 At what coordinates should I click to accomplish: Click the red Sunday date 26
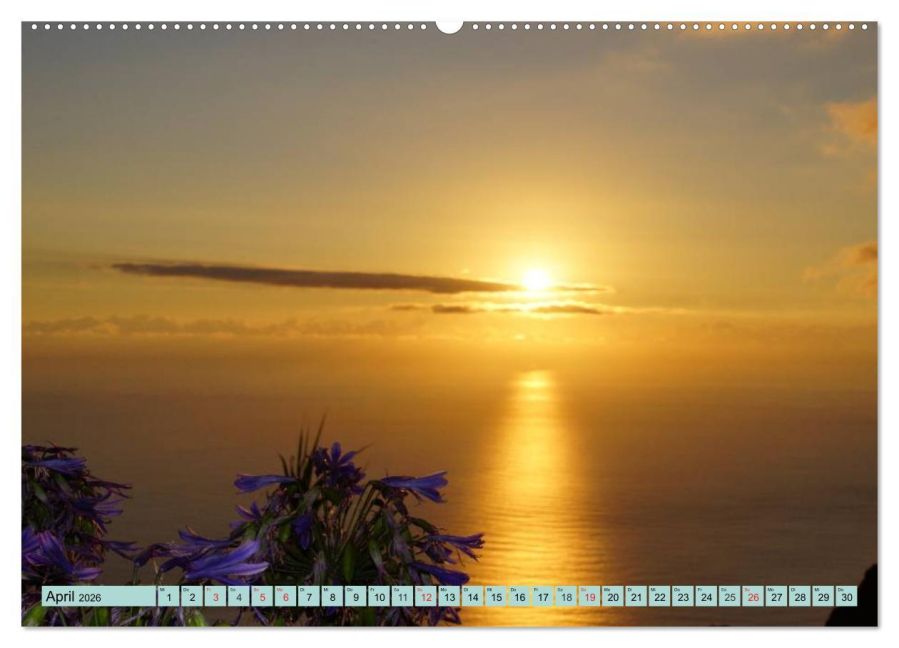(x=753, y=596)
